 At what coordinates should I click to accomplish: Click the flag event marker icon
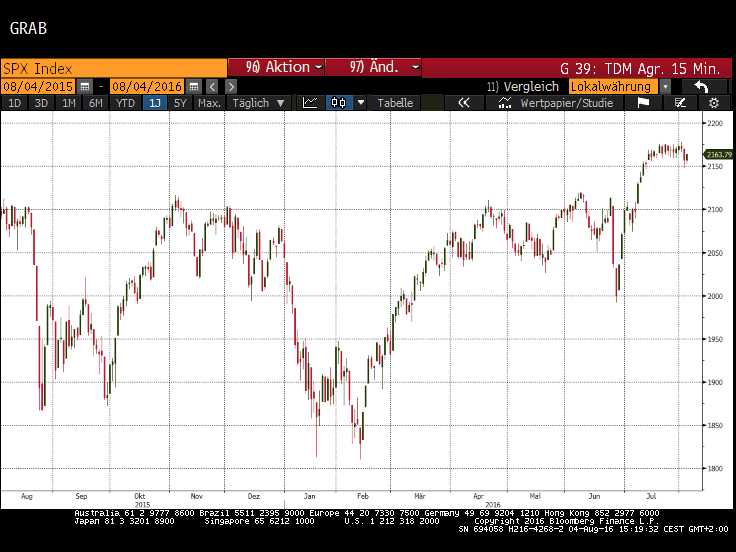click(x=643, y=103)
